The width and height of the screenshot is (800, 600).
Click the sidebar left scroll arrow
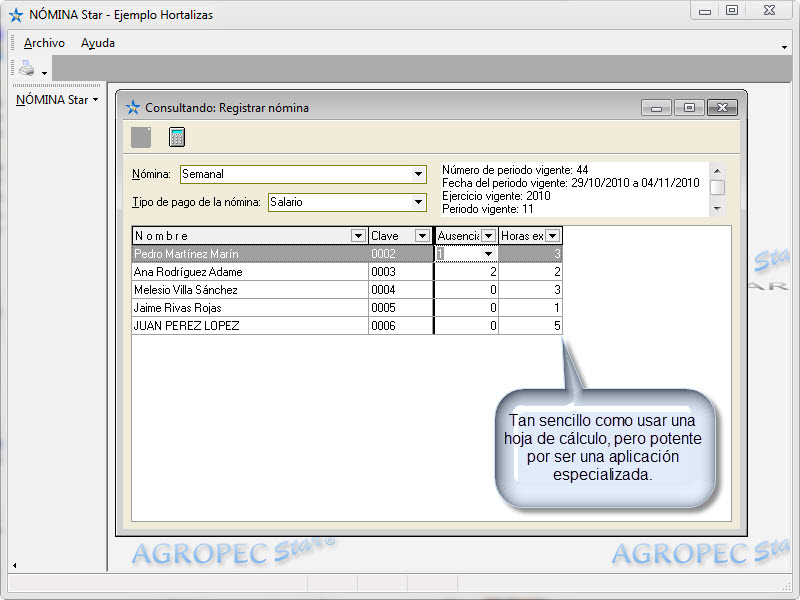point(14,565)
